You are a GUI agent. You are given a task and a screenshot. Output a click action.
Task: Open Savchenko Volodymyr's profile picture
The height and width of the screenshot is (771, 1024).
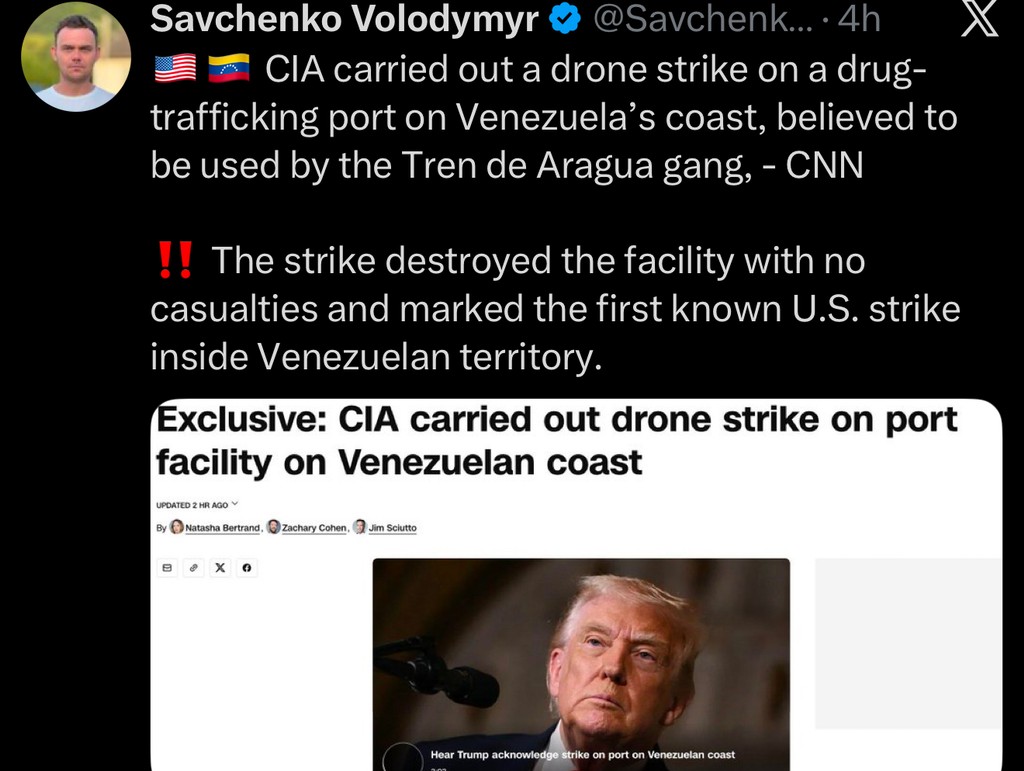click(x=76, y=57)
